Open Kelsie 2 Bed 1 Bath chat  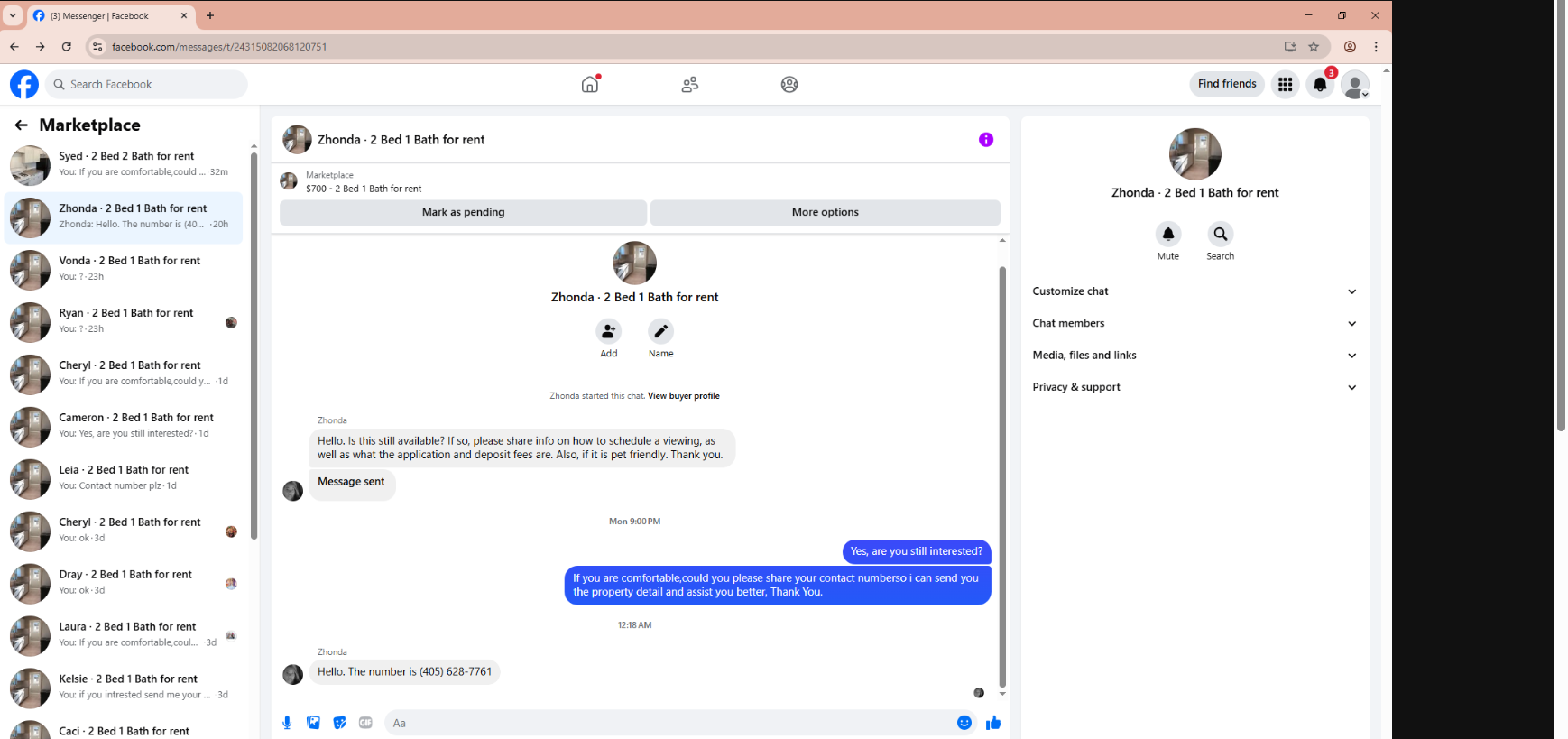tap(124, 688)
